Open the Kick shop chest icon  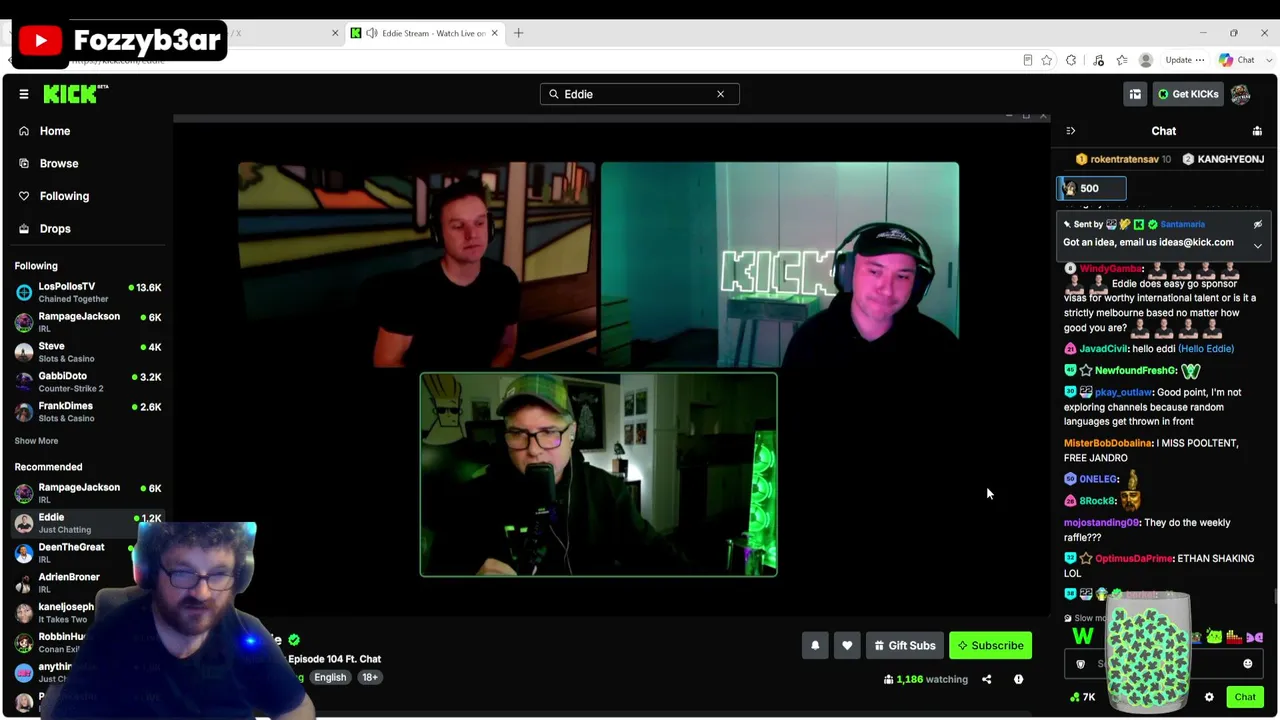coord(1135,94)
